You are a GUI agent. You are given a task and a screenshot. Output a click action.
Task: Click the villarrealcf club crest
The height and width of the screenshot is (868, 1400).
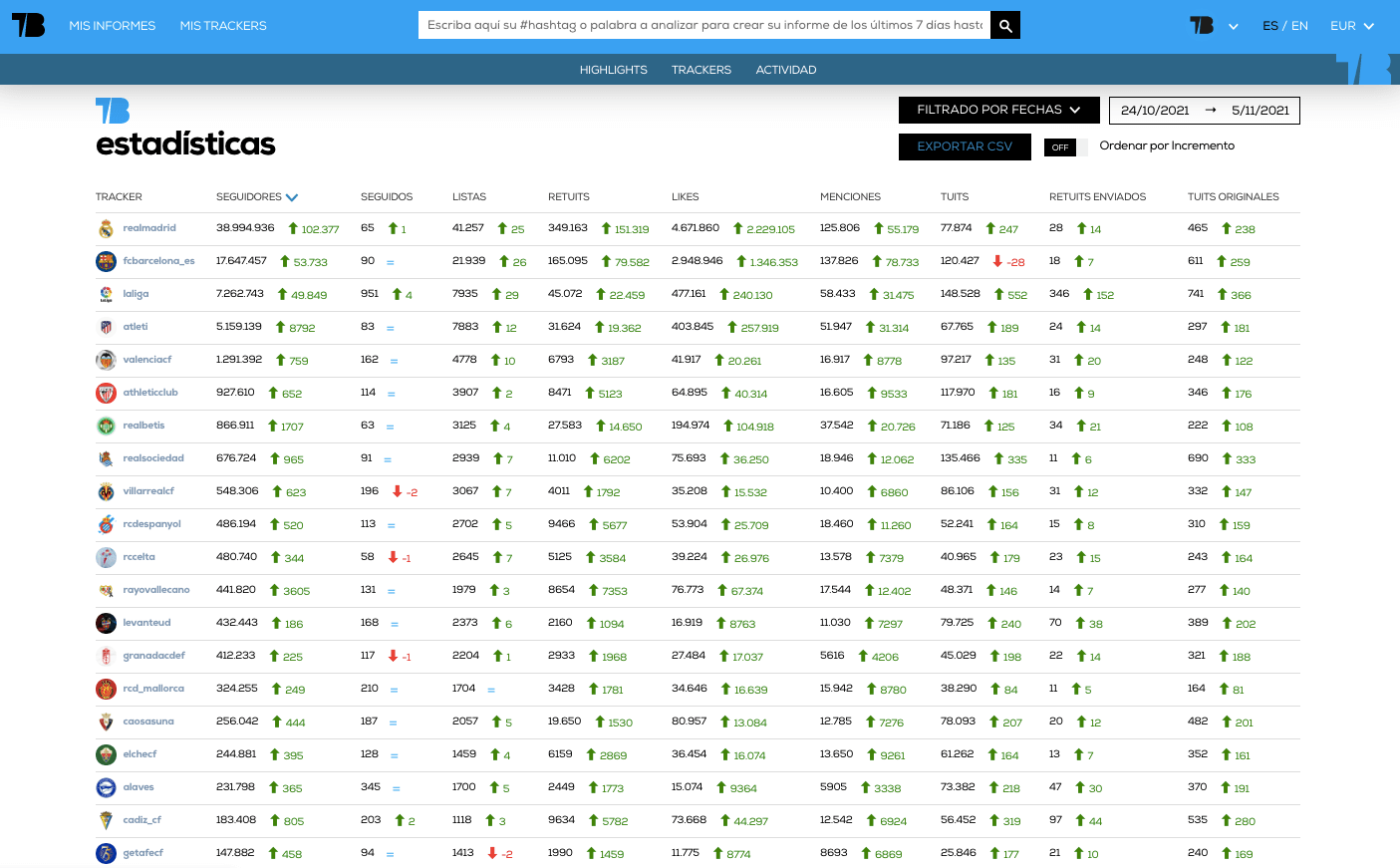[106, 491]
